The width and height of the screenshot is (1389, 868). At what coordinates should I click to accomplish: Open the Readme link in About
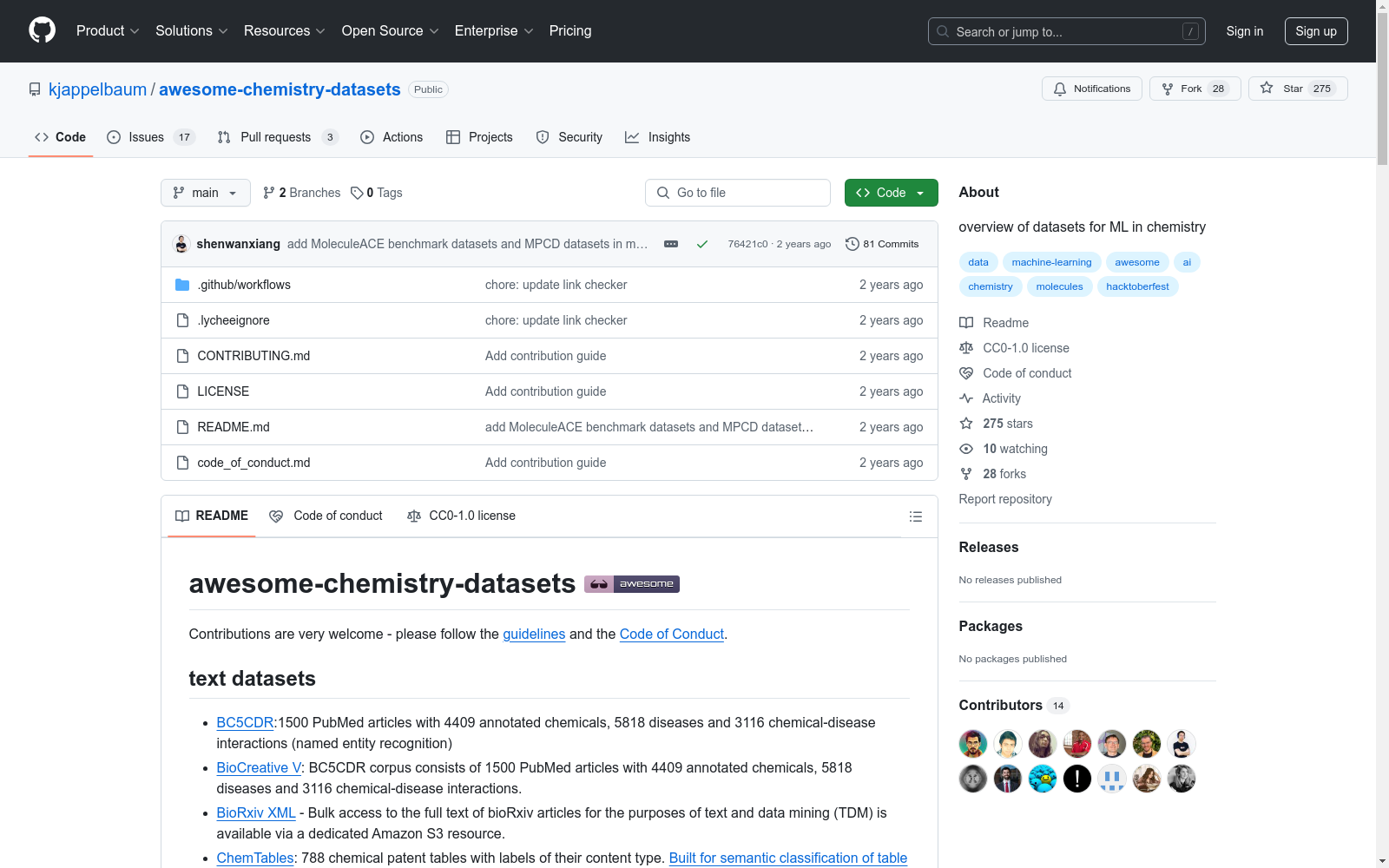(x=994, y=323)
